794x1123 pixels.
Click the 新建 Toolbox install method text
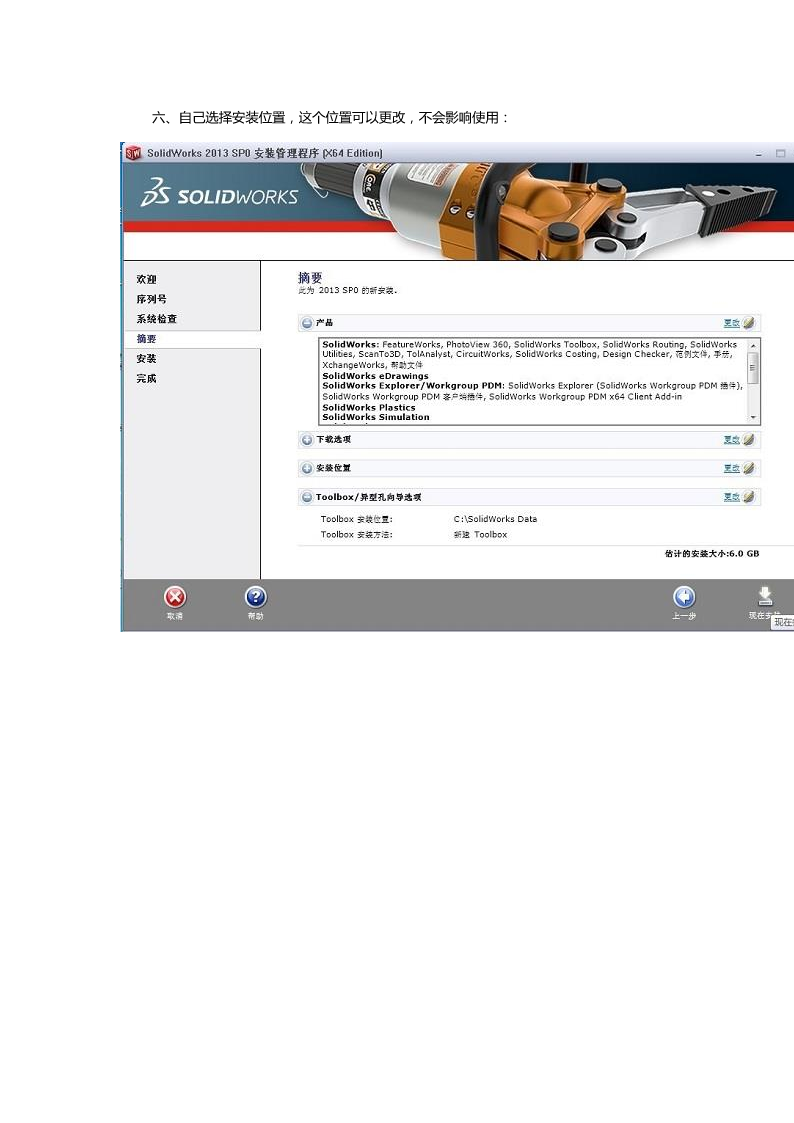pos(480,535)
